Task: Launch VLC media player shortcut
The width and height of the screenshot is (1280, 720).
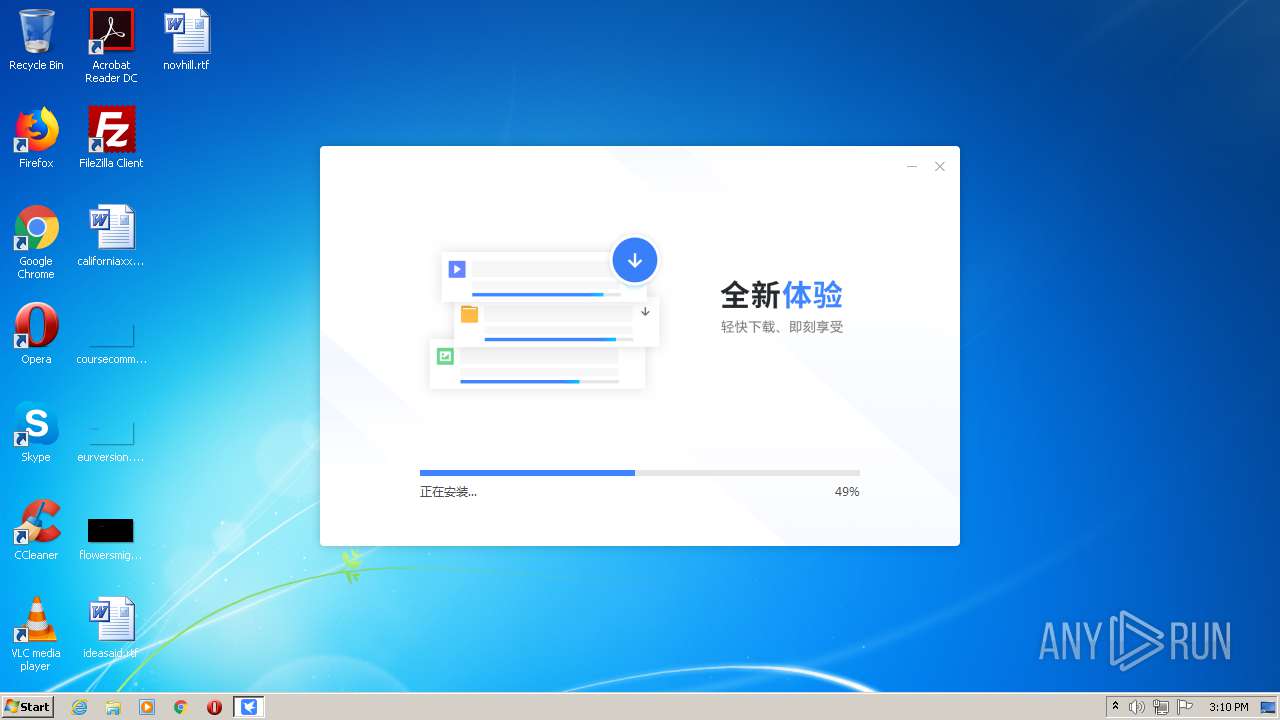Action: point(36,634)
